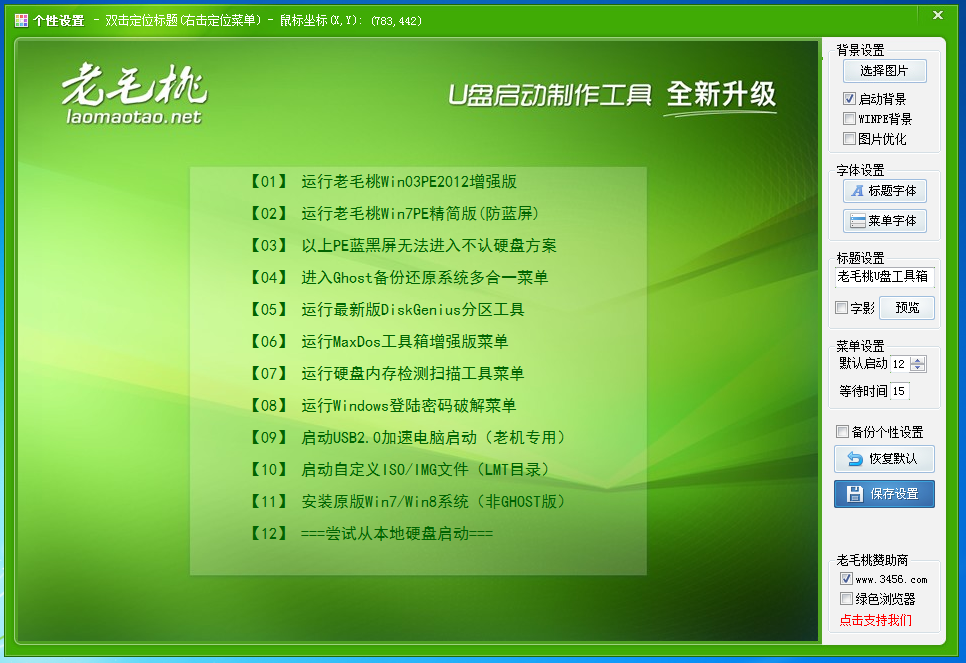966x663 pixels.
Task: Click the floppy disk icon on 保存设置 button
Action: 856,491
